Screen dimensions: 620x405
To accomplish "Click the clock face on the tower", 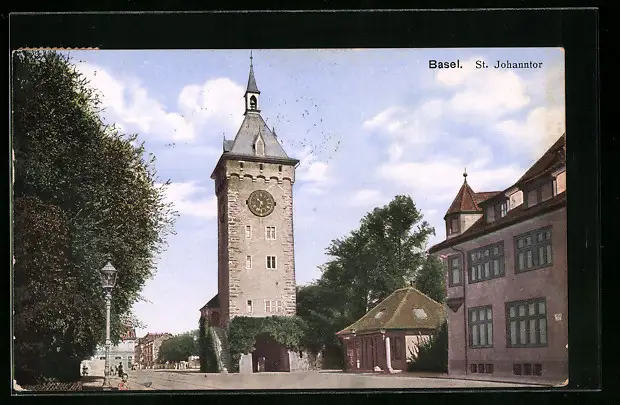I will [260, 203].
